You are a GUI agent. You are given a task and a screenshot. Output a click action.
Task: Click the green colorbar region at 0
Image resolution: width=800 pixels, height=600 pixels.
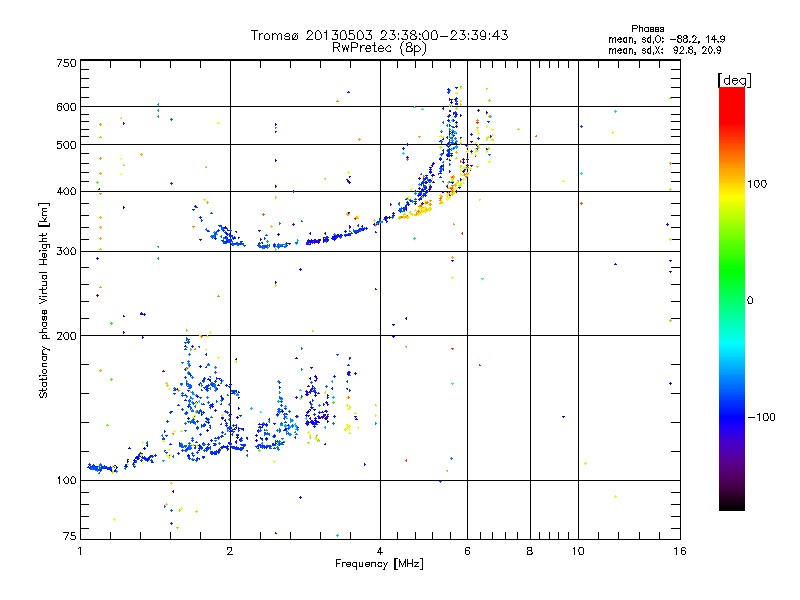732,300
